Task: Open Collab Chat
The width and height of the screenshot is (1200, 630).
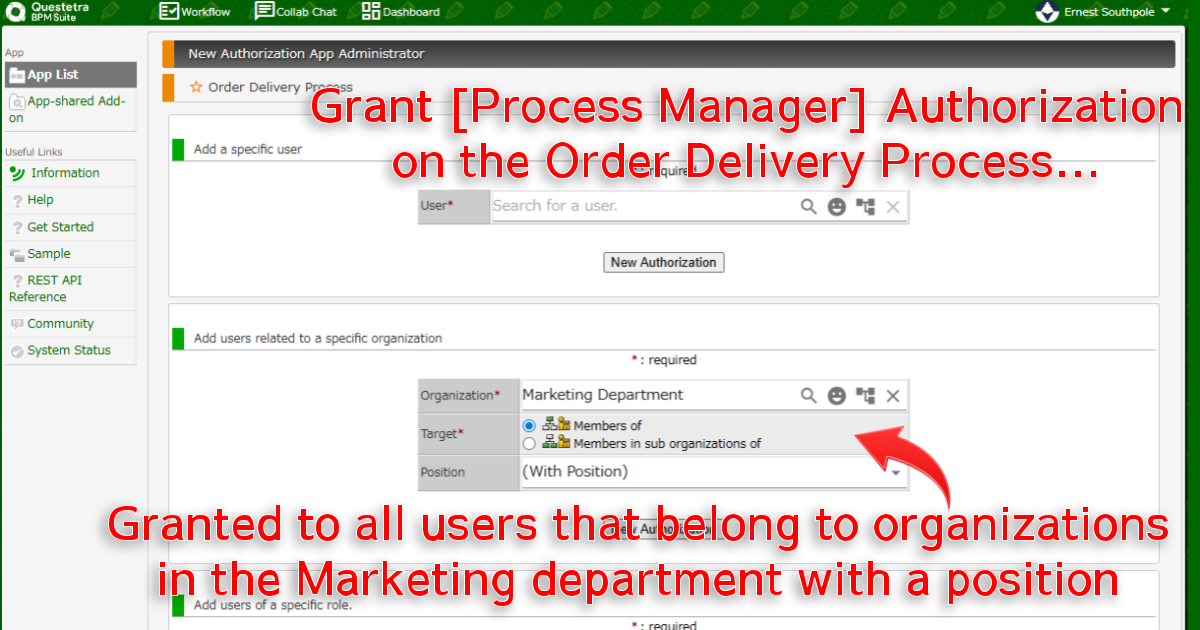Action: click(296, 12)
